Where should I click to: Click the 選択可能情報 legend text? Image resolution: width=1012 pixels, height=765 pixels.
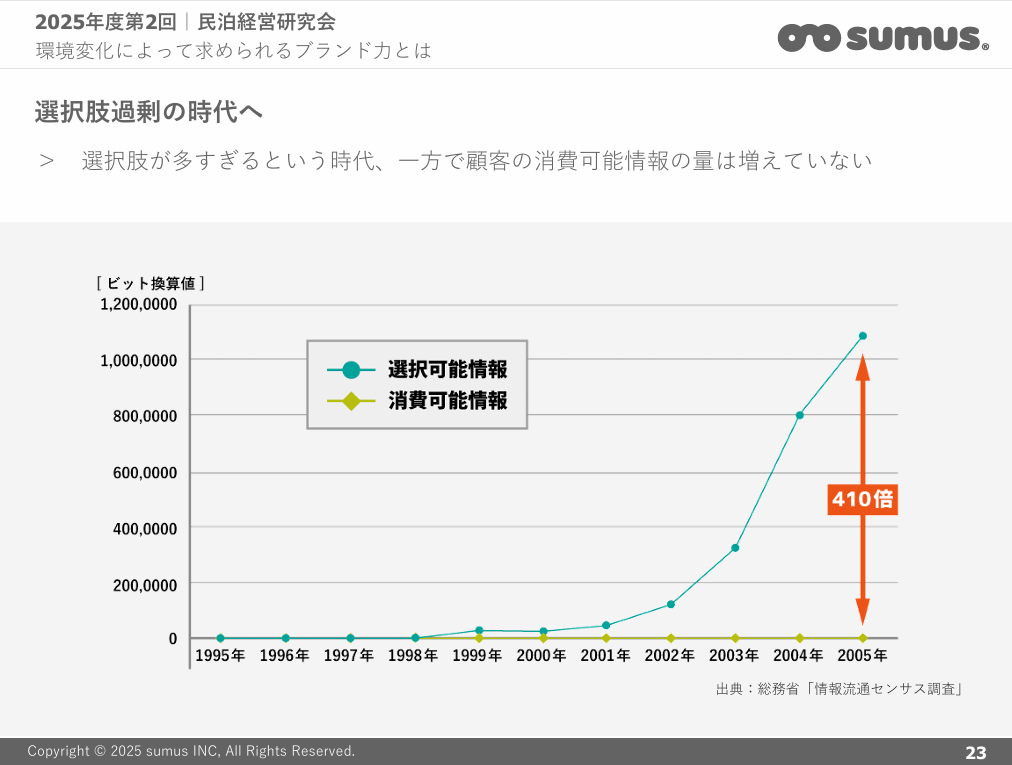tap(447, 370)
